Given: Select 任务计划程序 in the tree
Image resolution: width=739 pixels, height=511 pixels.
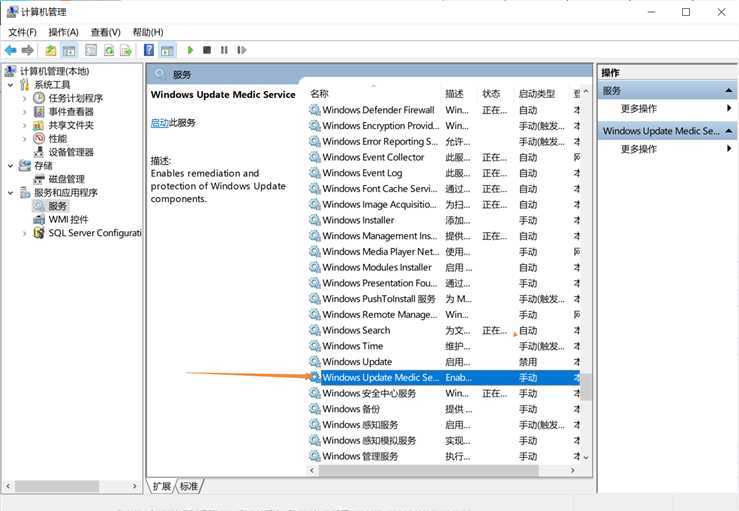Looking at the screenshot, I should pyautogui.click(x=75, y=98).
